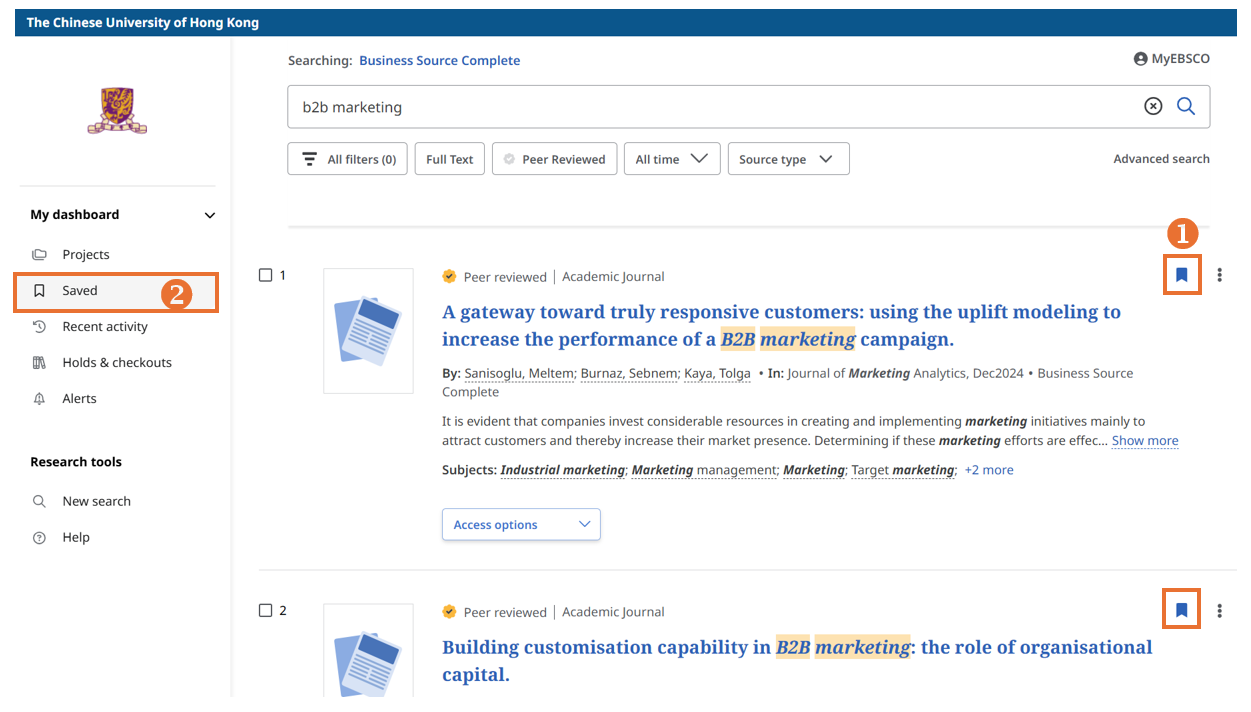1251x712 pixels.
Task: Start a New search from Research tools
Action: [96, 501]
